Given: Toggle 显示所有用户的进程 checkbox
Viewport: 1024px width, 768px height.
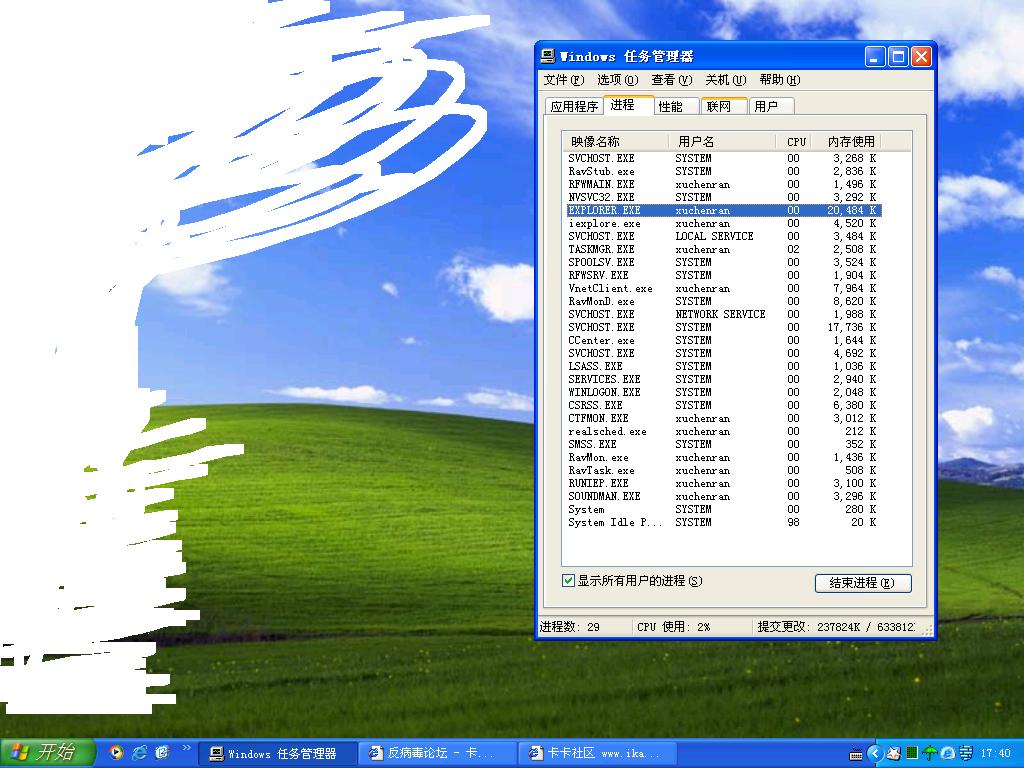Looking at the screenshot, I should tap(568, 581).
